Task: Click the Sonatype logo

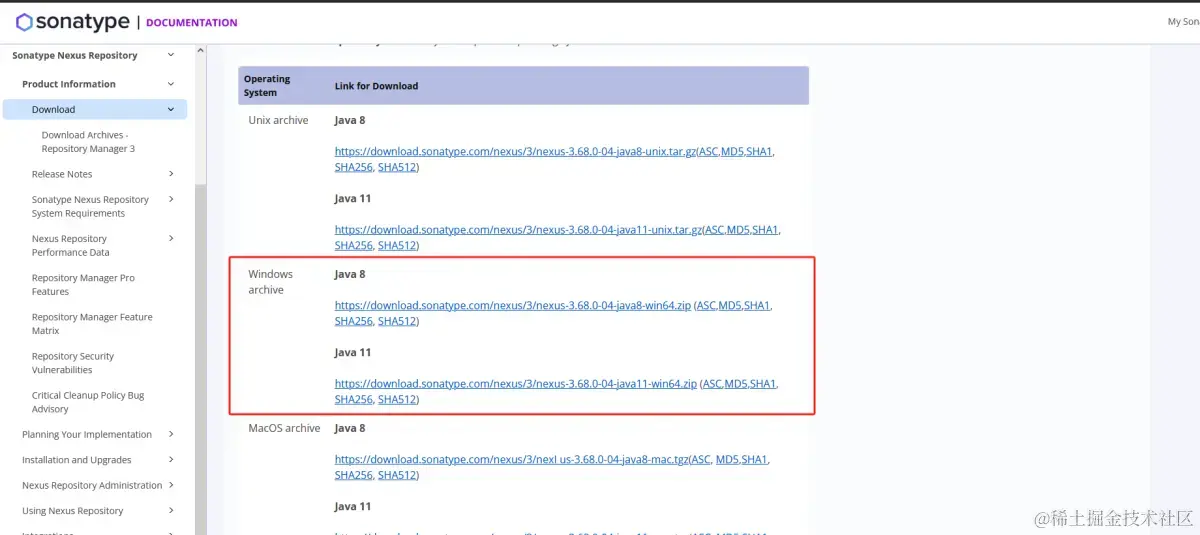Action: [x=73, y=22]
